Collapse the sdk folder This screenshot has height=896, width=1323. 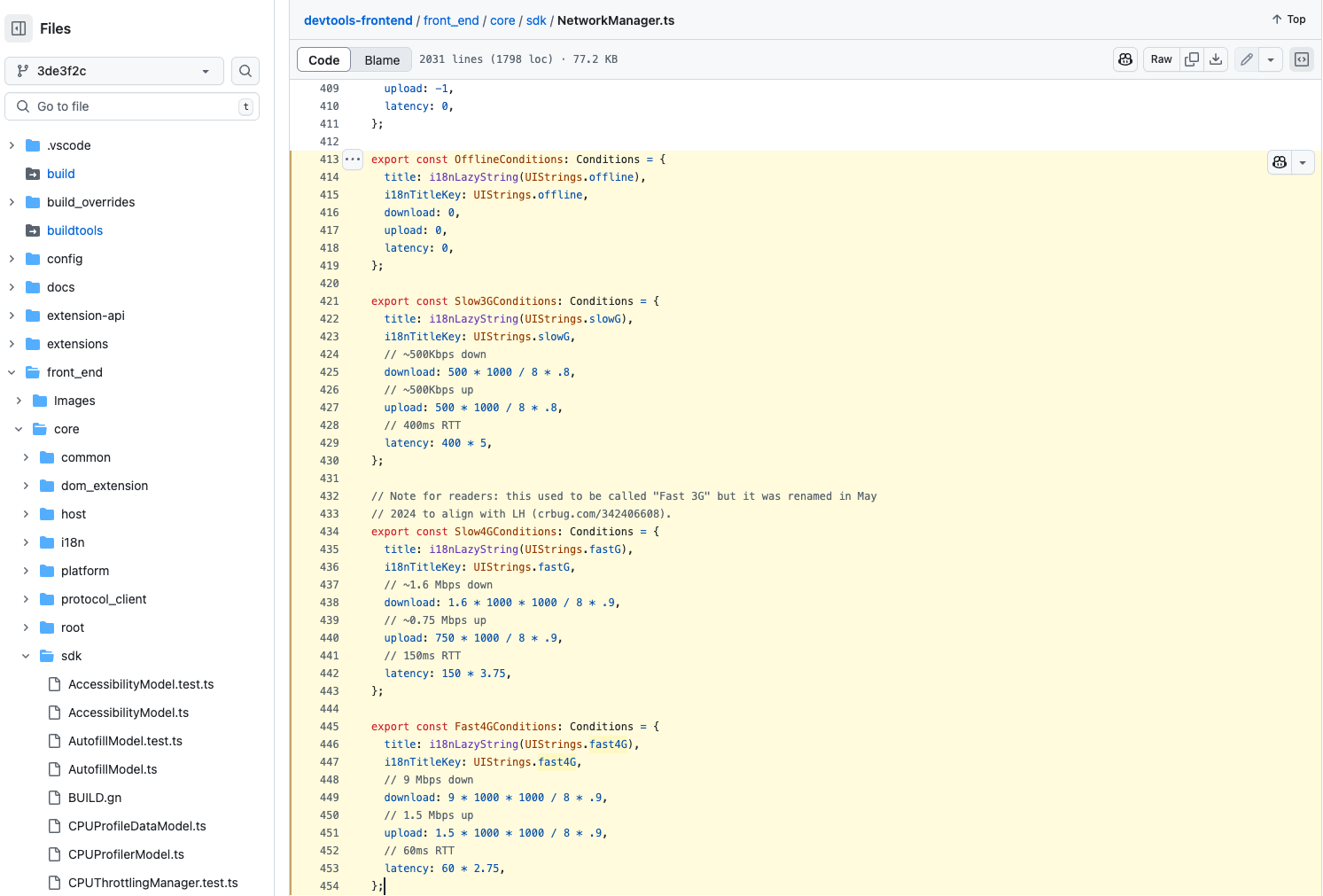click(26, 656)
